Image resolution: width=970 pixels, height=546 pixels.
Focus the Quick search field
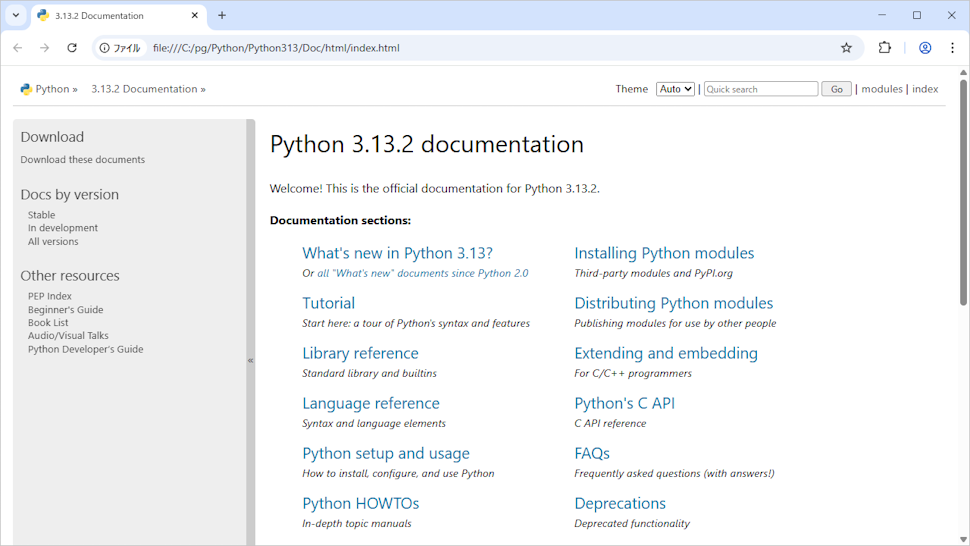click(761, 89)
